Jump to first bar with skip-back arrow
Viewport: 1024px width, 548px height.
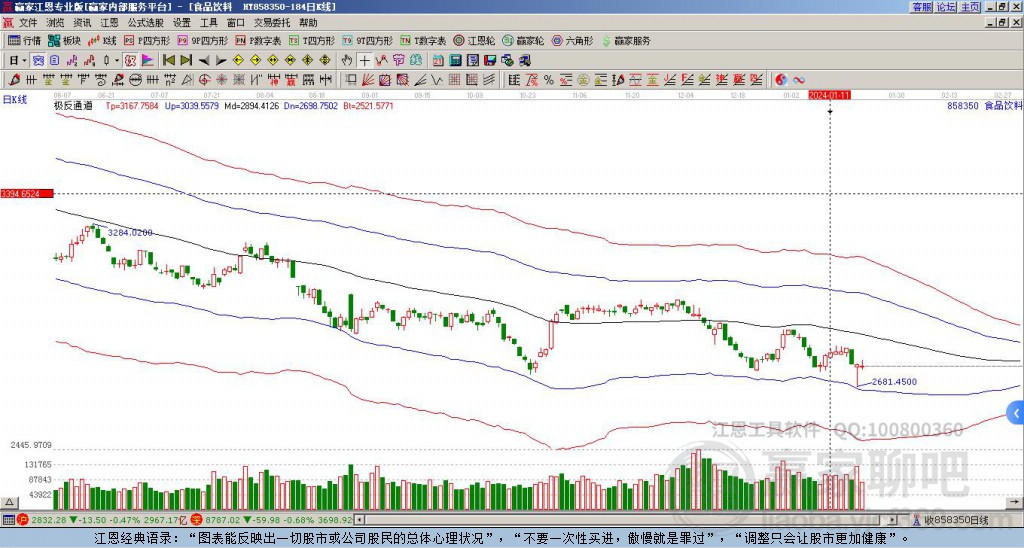tap(169, 60)
